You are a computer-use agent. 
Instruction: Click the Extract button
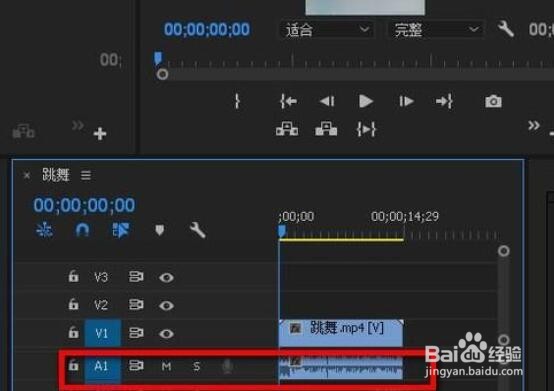pos(326,129)
